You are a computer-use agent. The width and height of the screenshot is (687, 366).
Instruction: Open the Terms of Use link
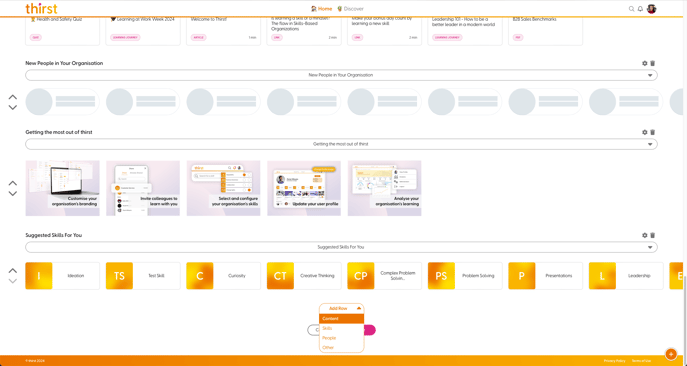[641, 361]
